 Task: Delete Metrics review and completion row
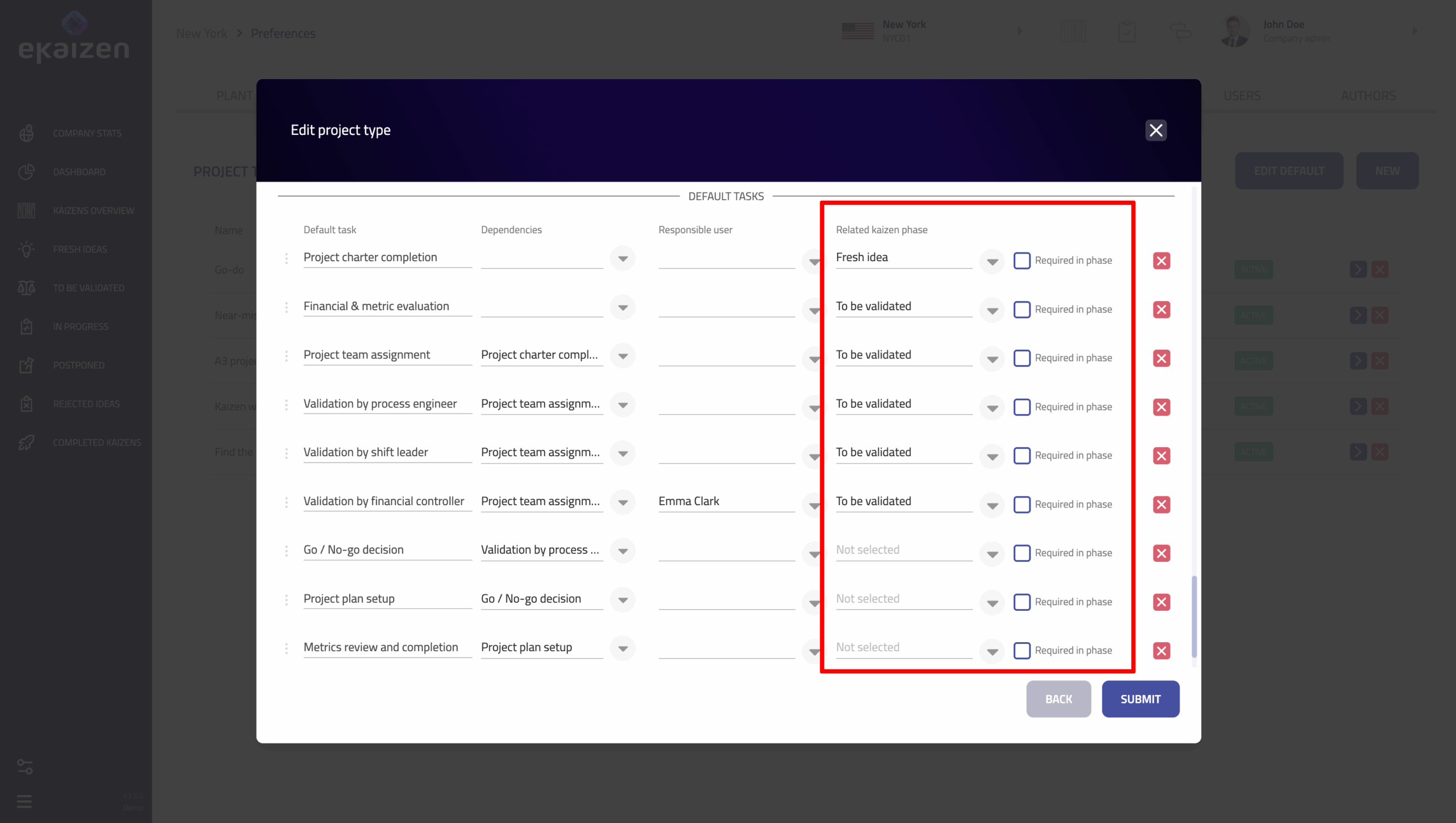point(1161,650)
